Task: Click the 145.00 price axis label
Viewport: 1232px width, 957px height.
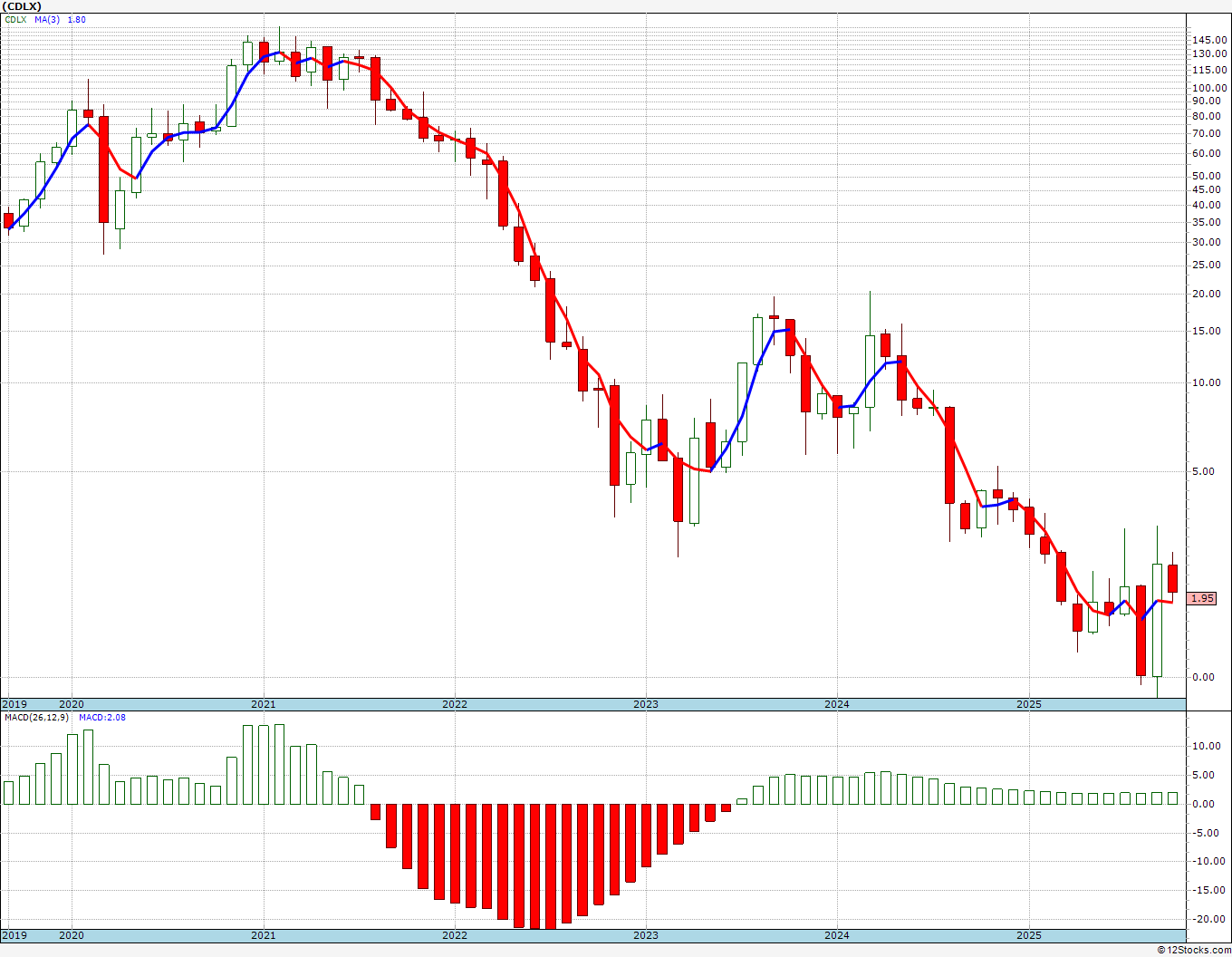Action: click(1209, 40)
